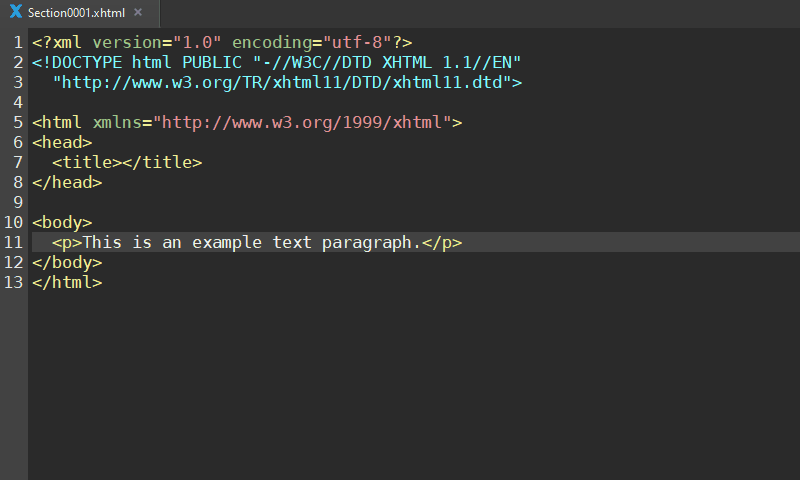Image resolution: width=800 pixels, height=480 pixels.
Task: Click line number 5 in the gutter
Action: 18,122
